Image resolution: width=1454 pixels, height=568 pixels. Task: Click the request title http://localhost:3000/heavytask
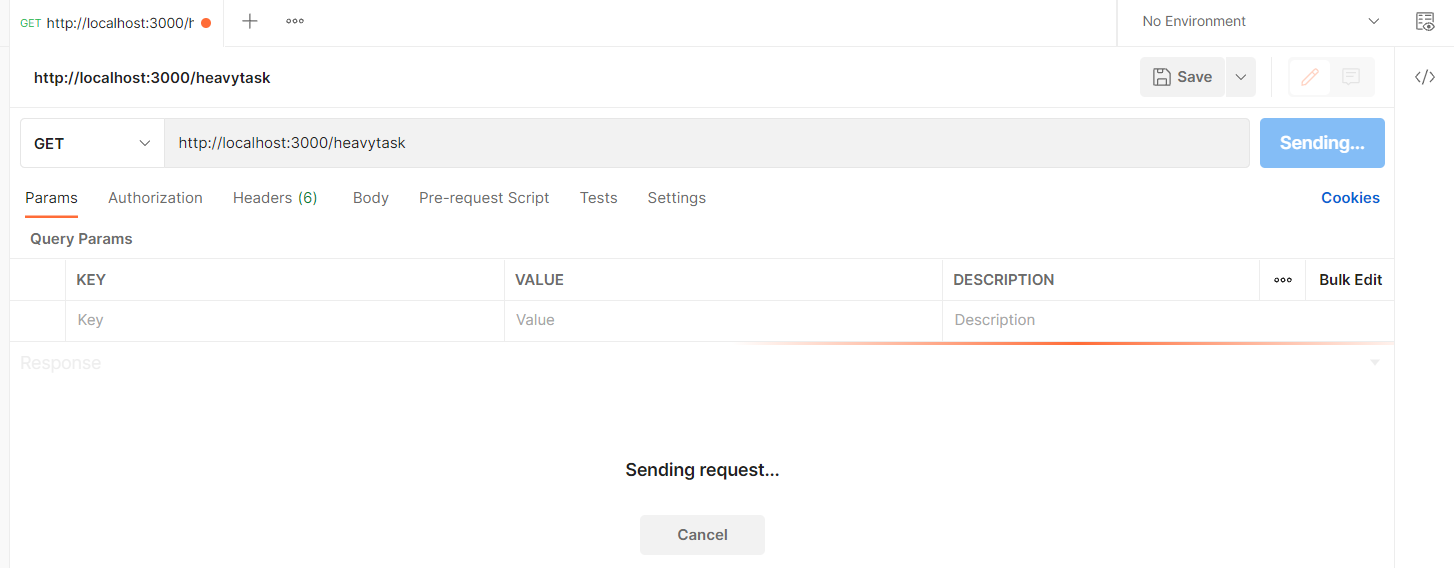pos(152,77)
